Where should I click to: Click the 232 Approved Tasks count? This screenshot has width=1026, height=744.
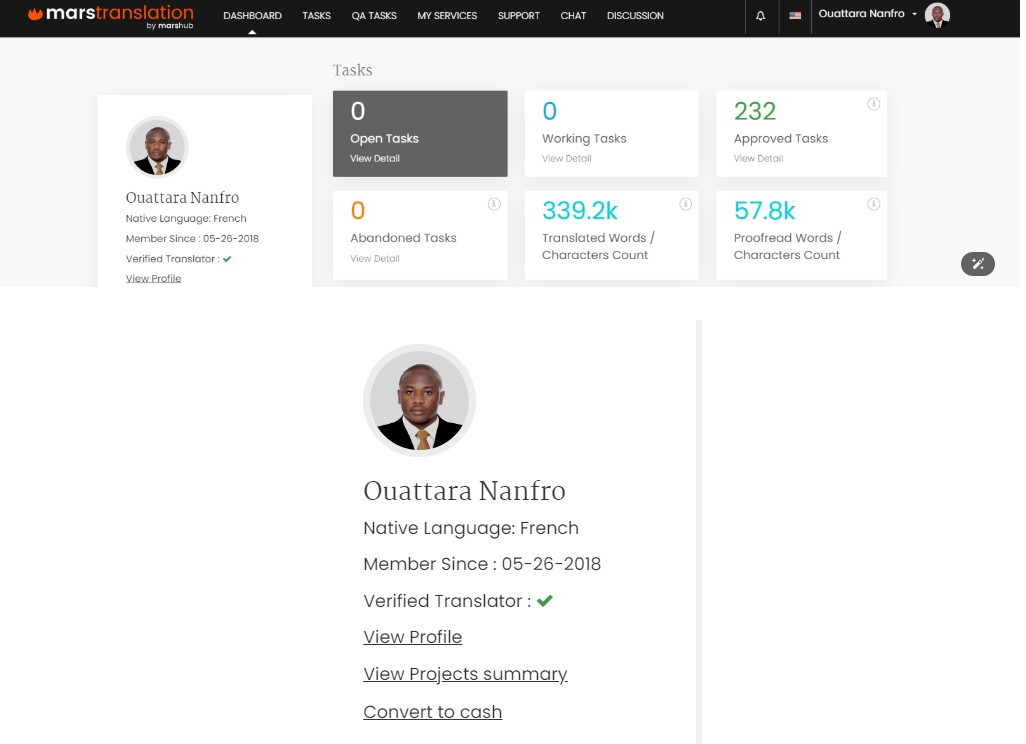[x=755, y=111]
